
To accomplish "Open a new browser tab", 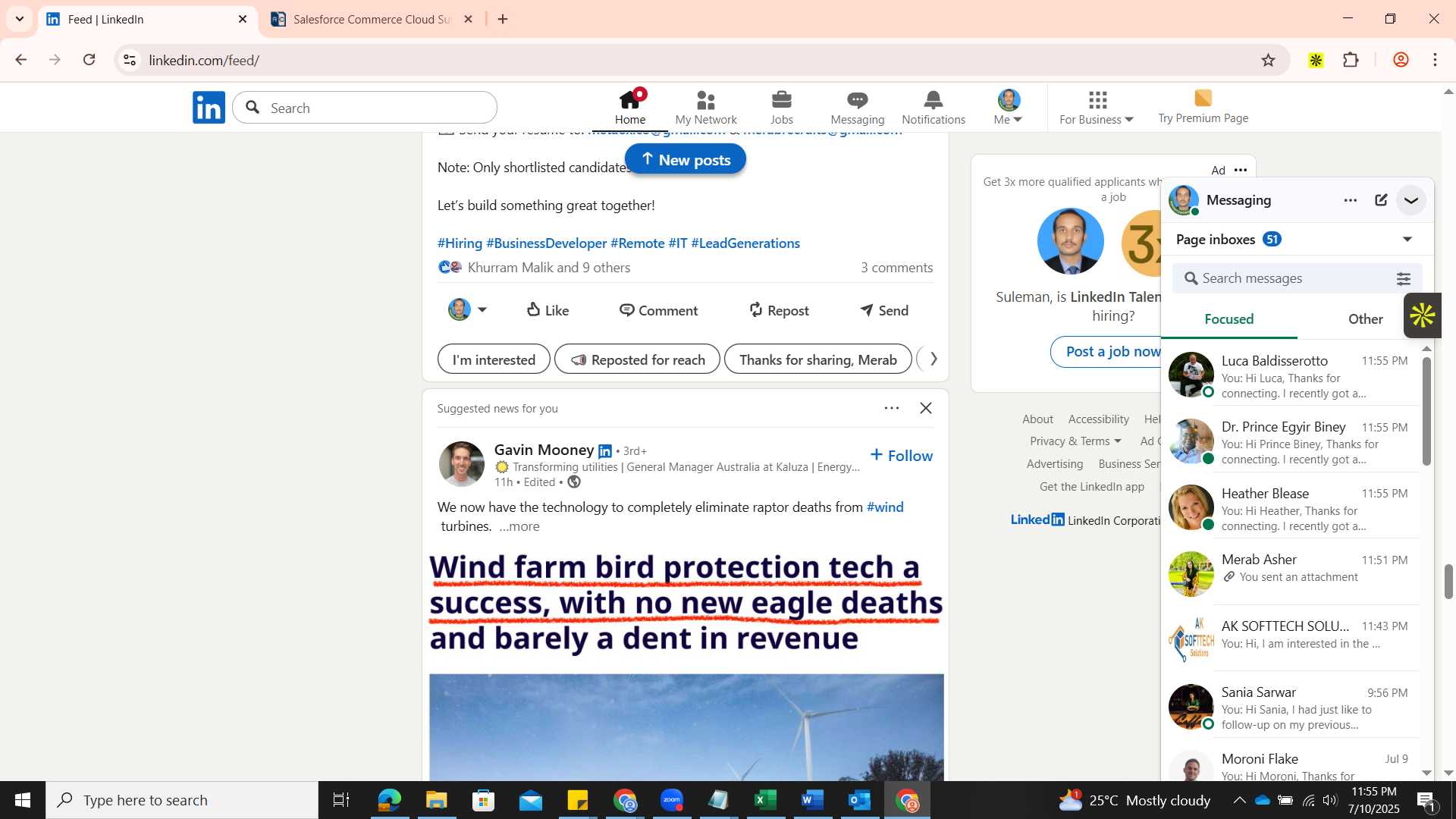I will [x=503, y=20].
